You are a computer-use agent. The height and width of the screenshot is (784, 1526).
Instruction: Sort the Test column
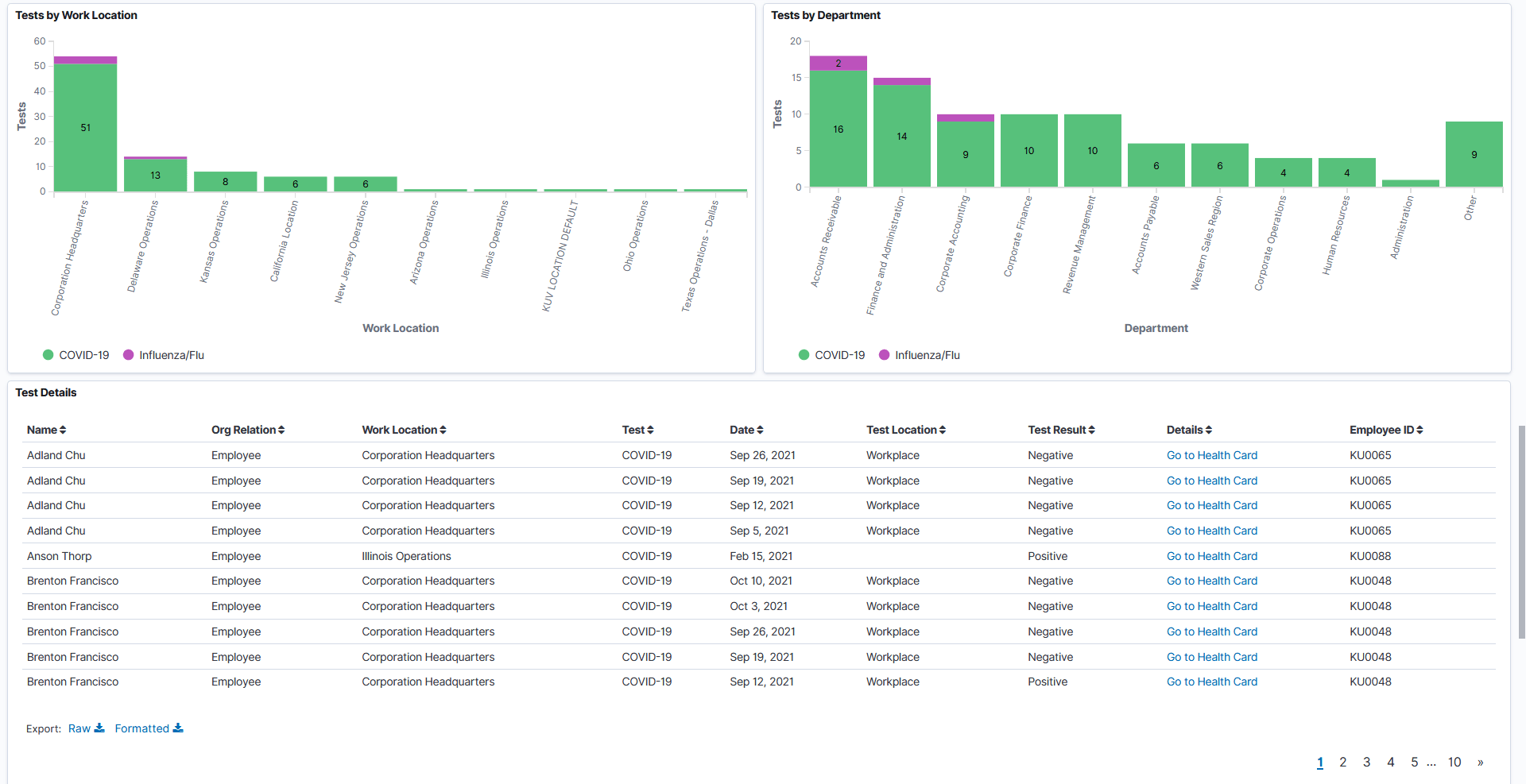click(x=649, y=430)
